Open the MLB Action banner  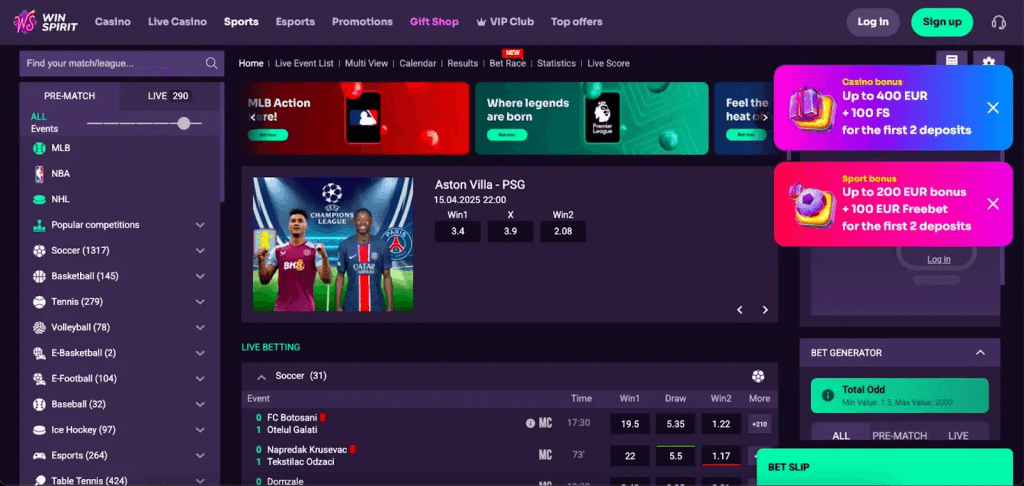[355, 118]
